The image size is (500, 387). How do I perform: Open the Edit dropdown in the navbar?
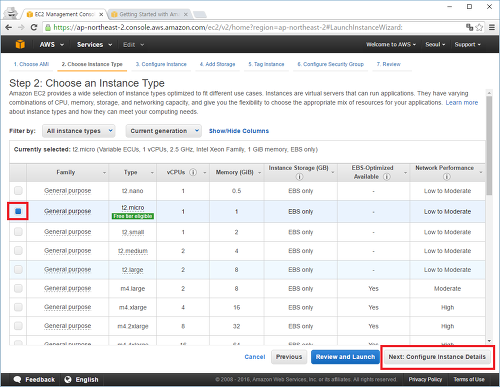(x=133, y=44)
